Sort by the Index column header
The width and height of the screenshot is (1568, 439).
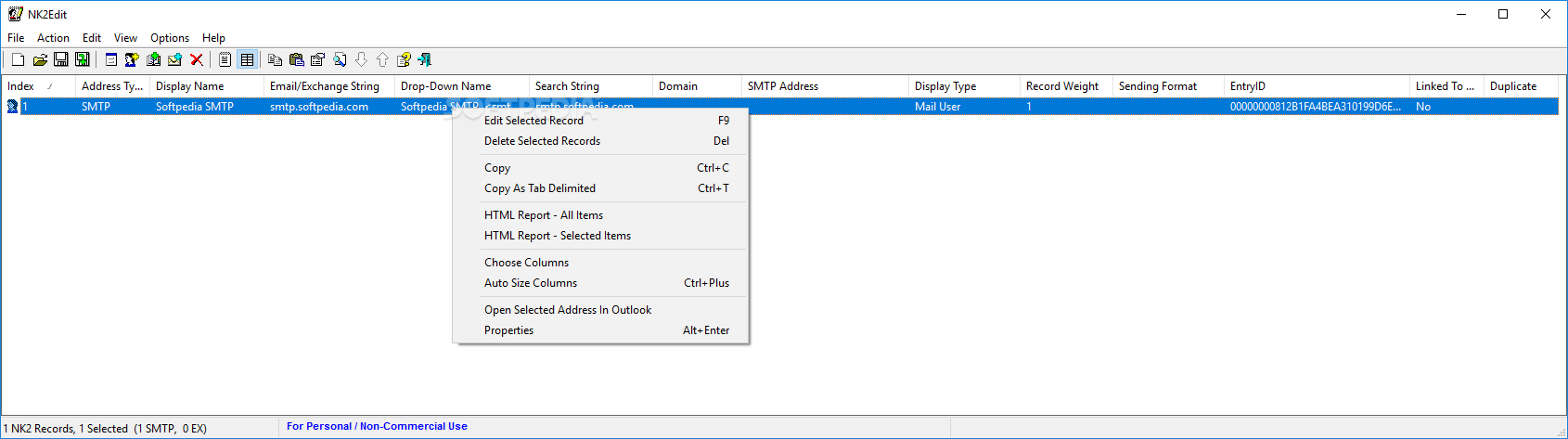click(x=21, y=86)
